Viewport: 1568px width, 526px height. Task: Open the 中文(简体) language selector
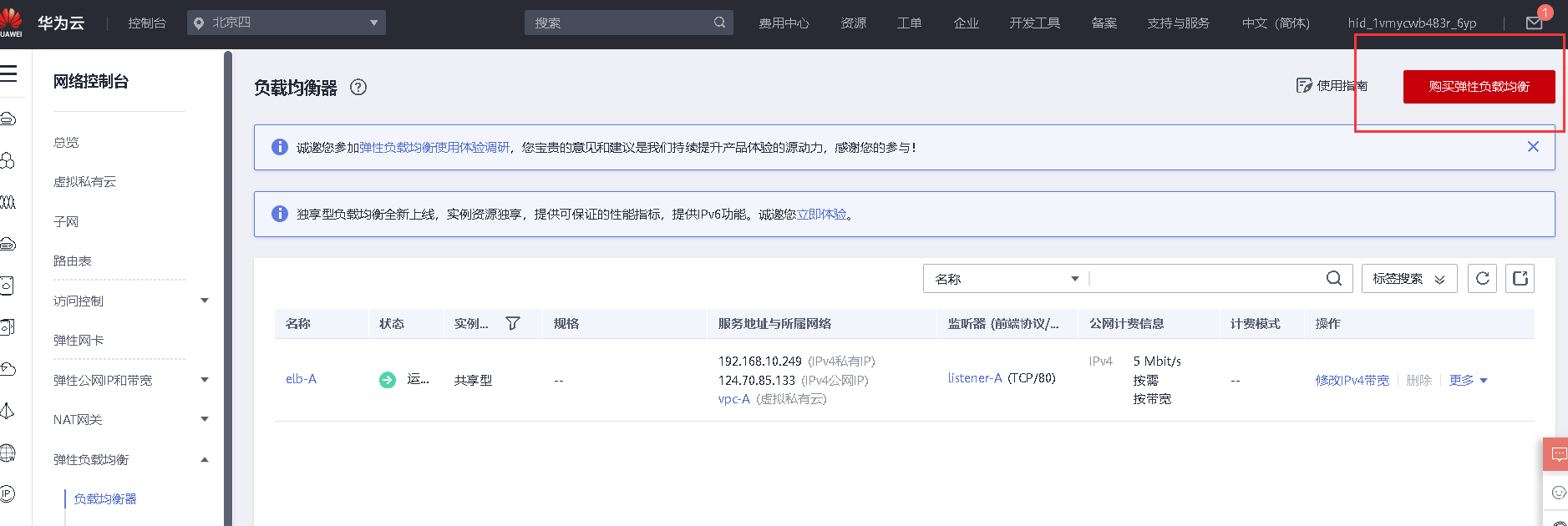[x=1276, y=23]
